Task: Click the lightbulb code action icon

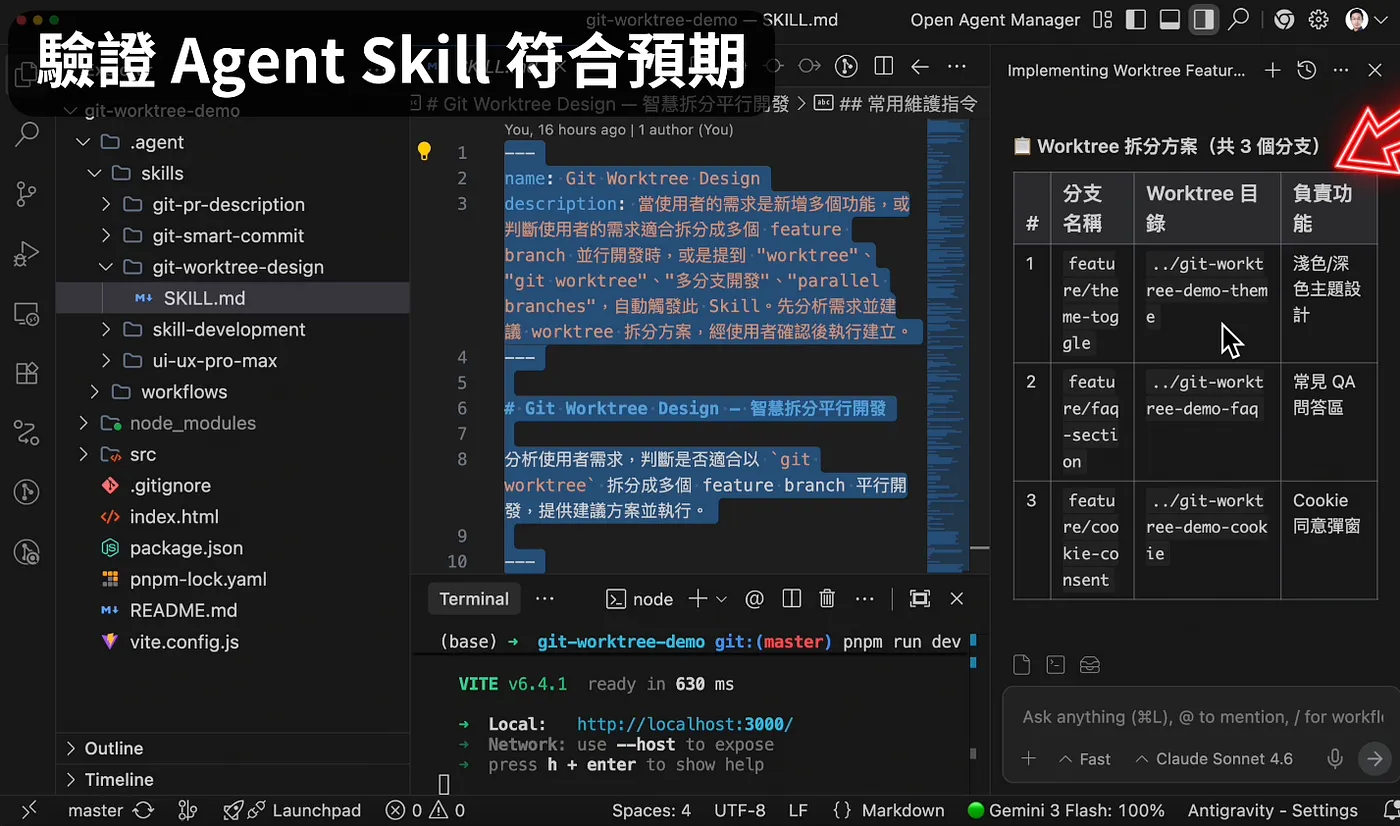Action: click(424, 152)
